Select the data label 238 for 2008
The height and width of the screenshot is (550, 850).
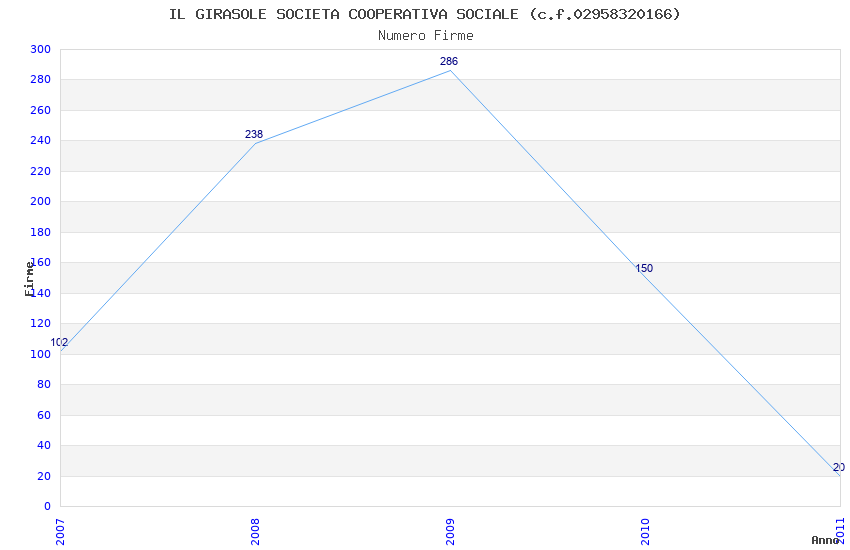[x=254, y=134]
